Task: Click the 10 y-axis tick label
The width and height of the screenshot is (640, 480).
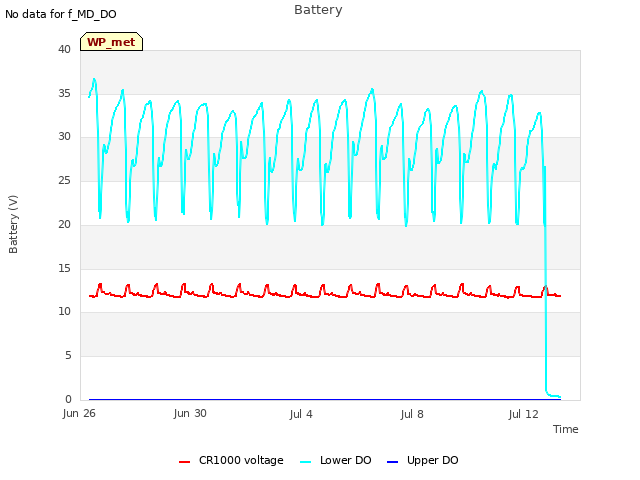Action: [64, 311]
